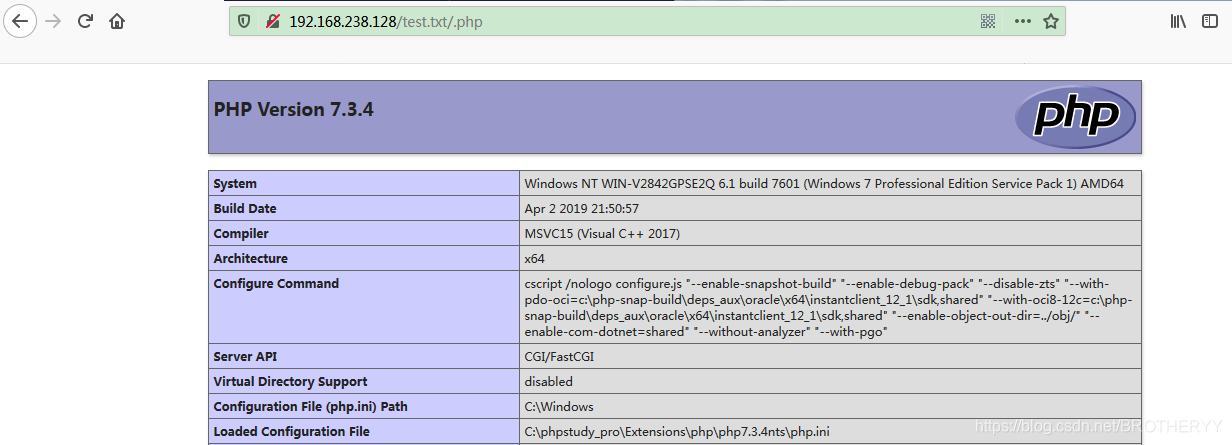Image resolution: width=1232 pixels, height=445 pixels.
Task: Go forward to the next page
Action: click(x=54, y=21)
